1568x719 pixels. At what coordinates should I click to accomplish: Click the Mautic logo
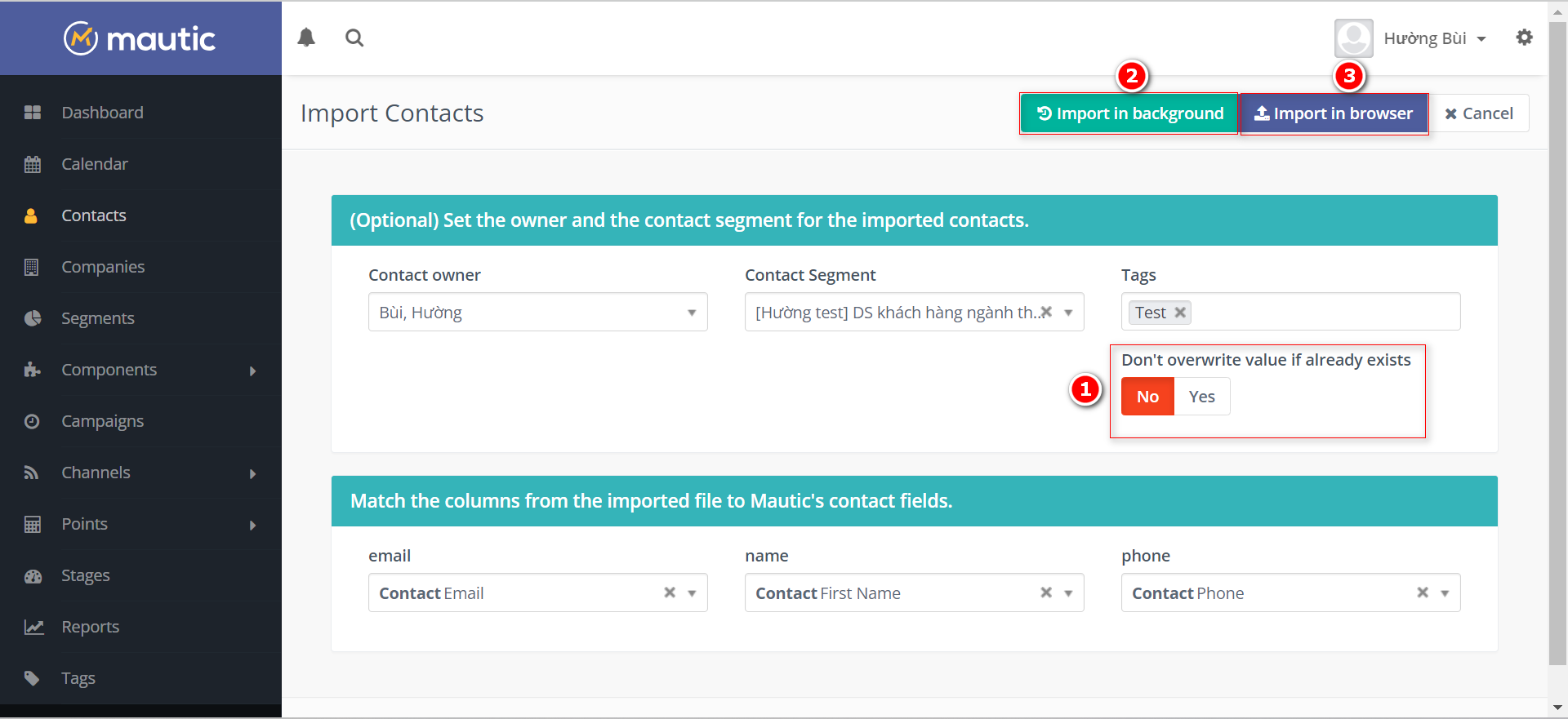[x=140, y=38]
